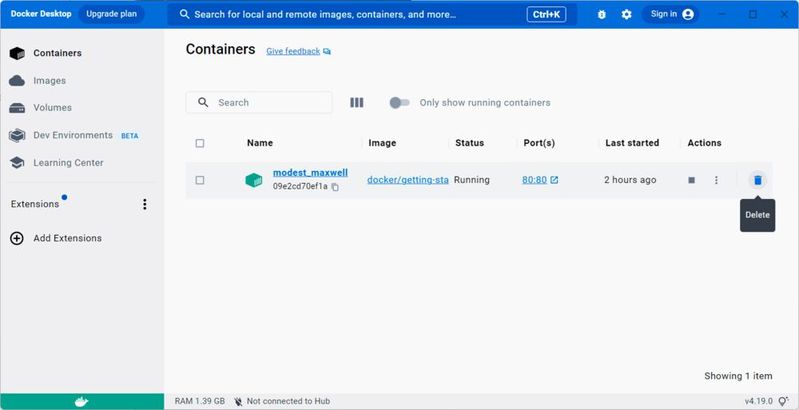Click the Add Extensions plus icon
Viewport: 799px width, 410px height.
pyautogui.click(x=17, y=238)
